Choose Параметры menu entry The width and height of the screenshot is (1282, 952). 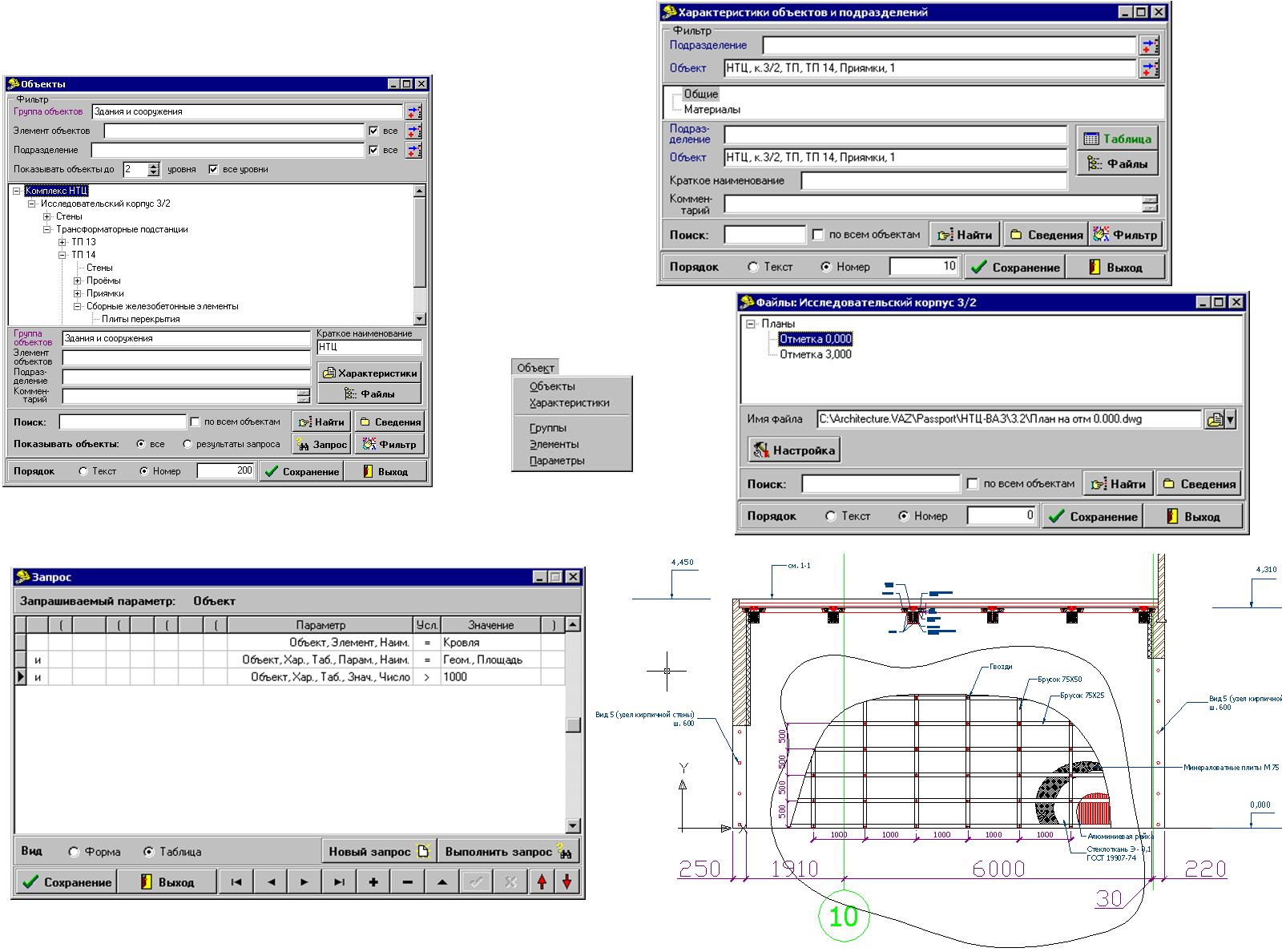point(557,461)
